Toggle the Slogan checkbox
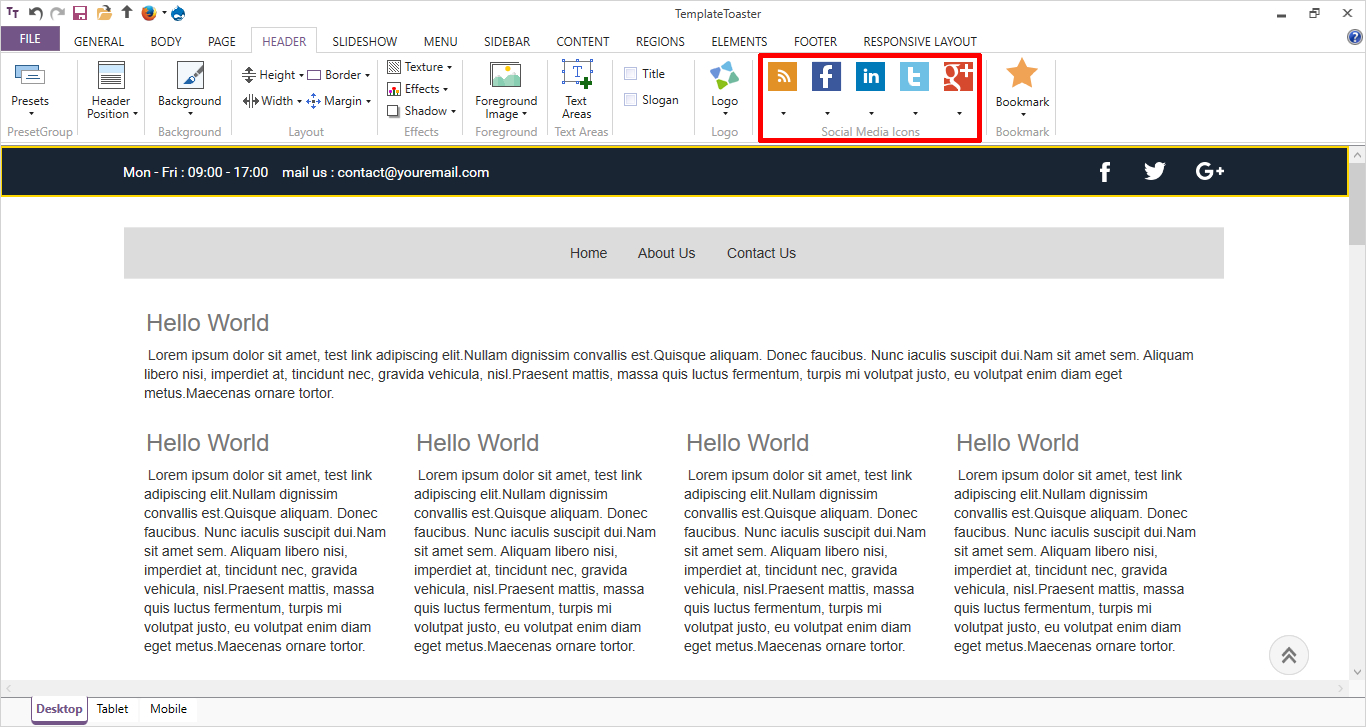 point(631,100)
